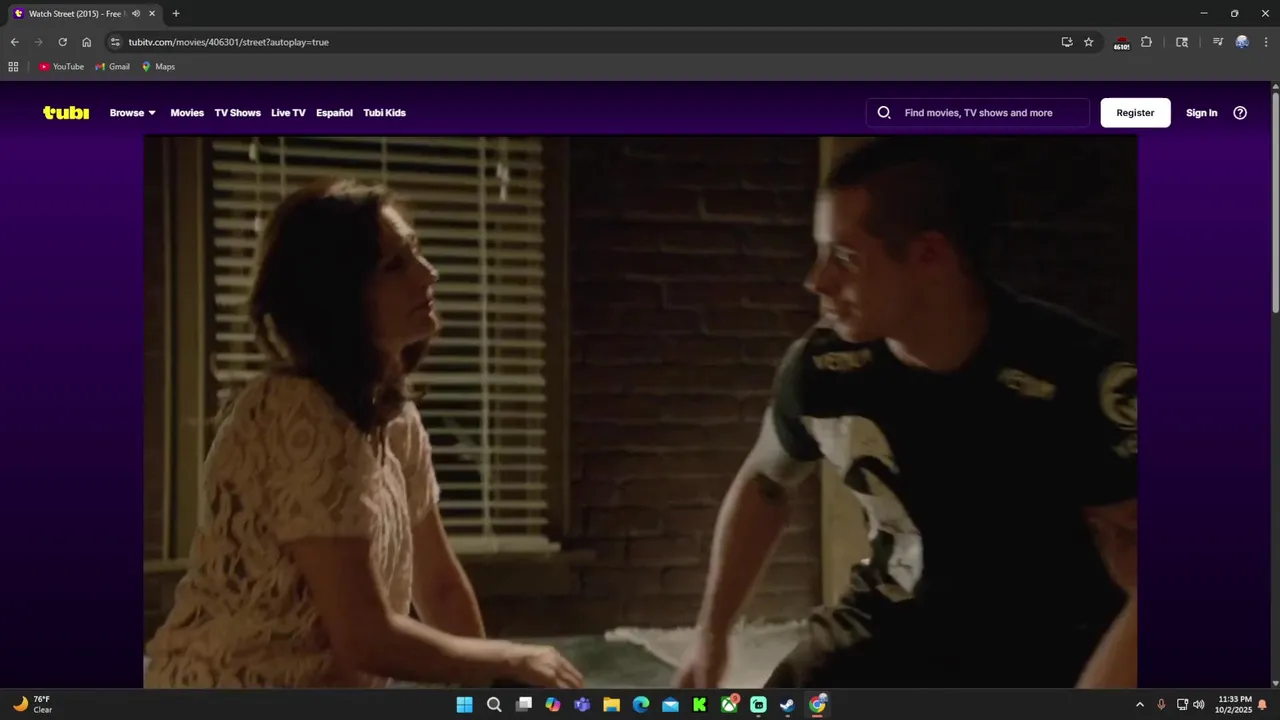Select the tubitv.com address bar URL
This screenshot has height=720, width=1280.
pos(228,42)
